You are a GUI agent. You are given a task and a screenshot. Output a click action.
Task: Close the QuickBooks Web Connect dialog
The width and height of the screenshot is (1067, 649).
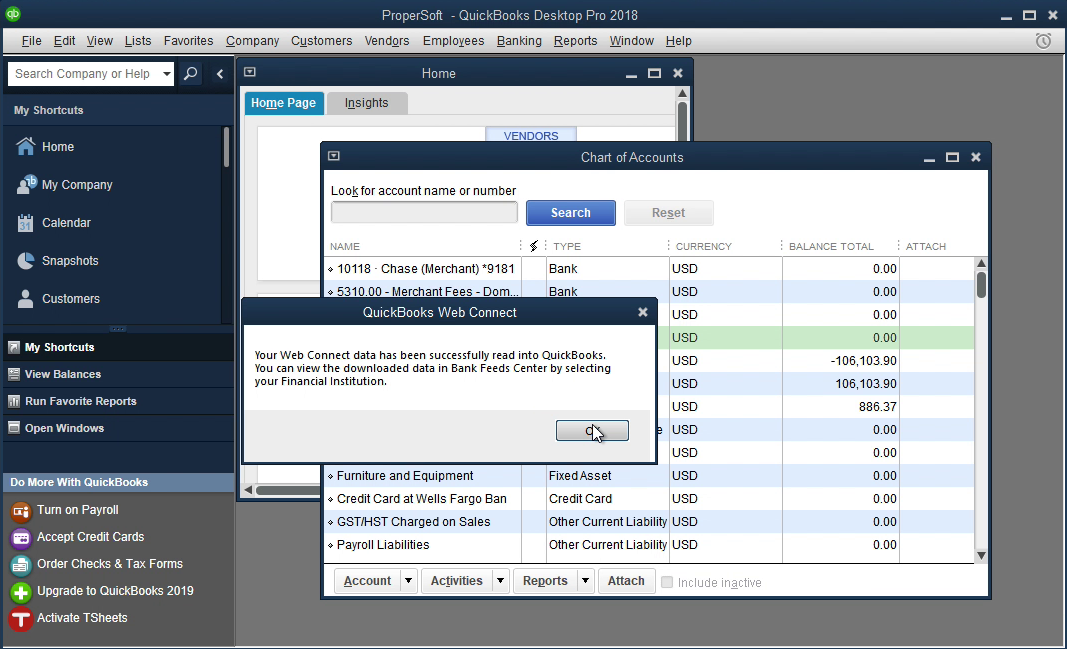point(642,312)
